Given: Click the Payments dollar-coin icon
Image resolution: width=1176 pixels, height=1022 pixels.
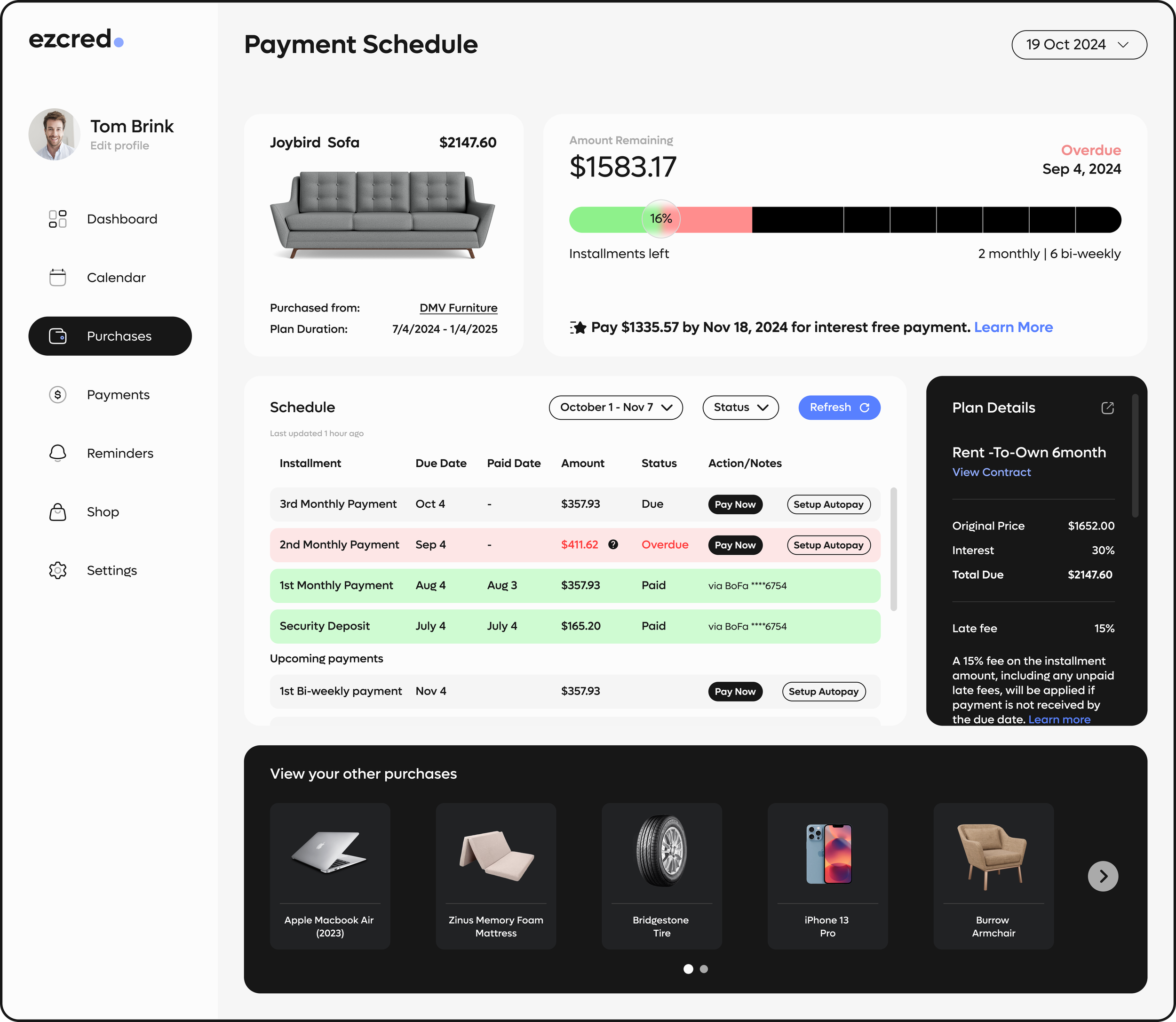Looking at the screenshot, I should click(57, 395).
